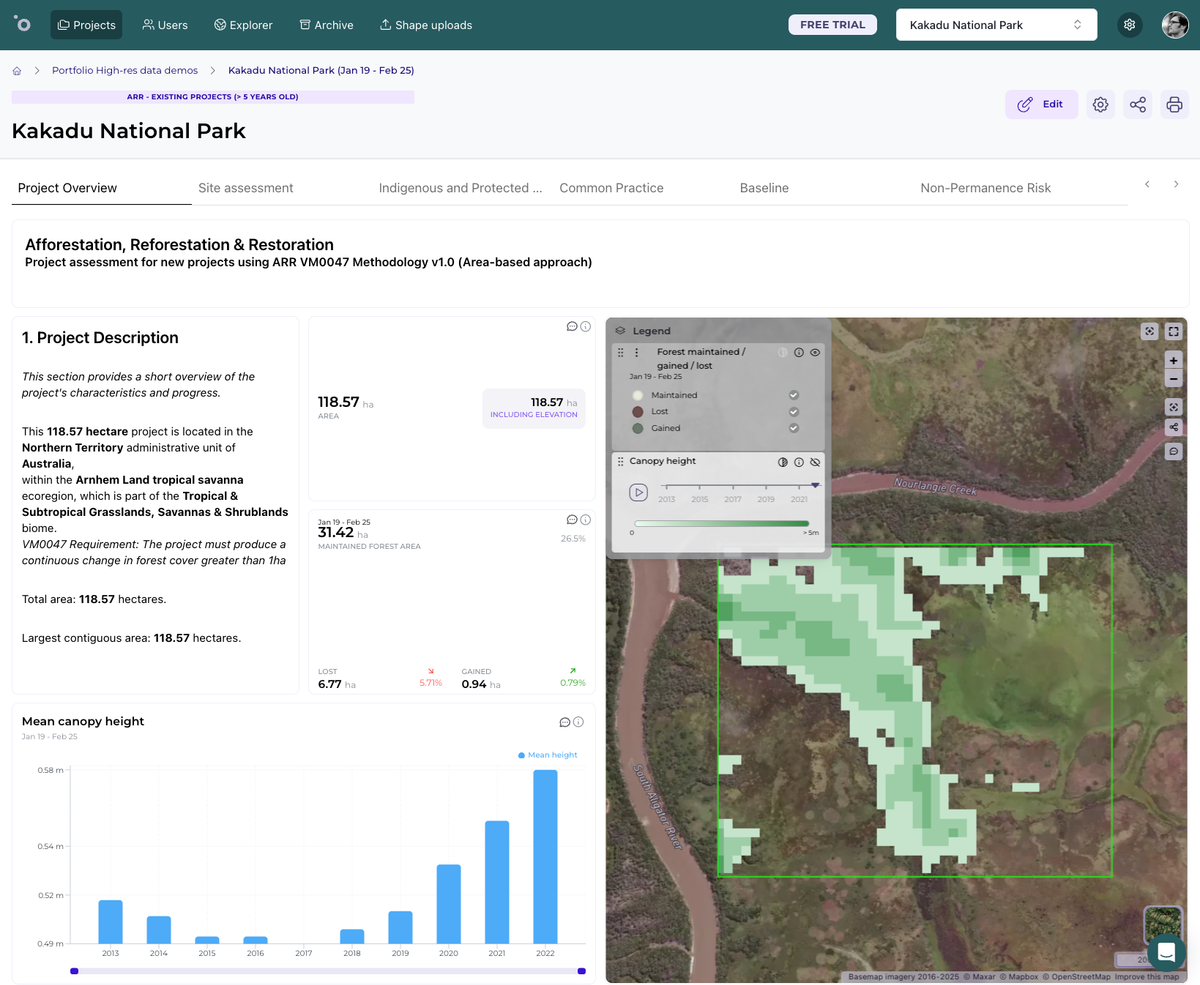Adjust opacity of Canopy height layer
The height and width of the screenshot is (985, 1200).
tap(783, 462)
